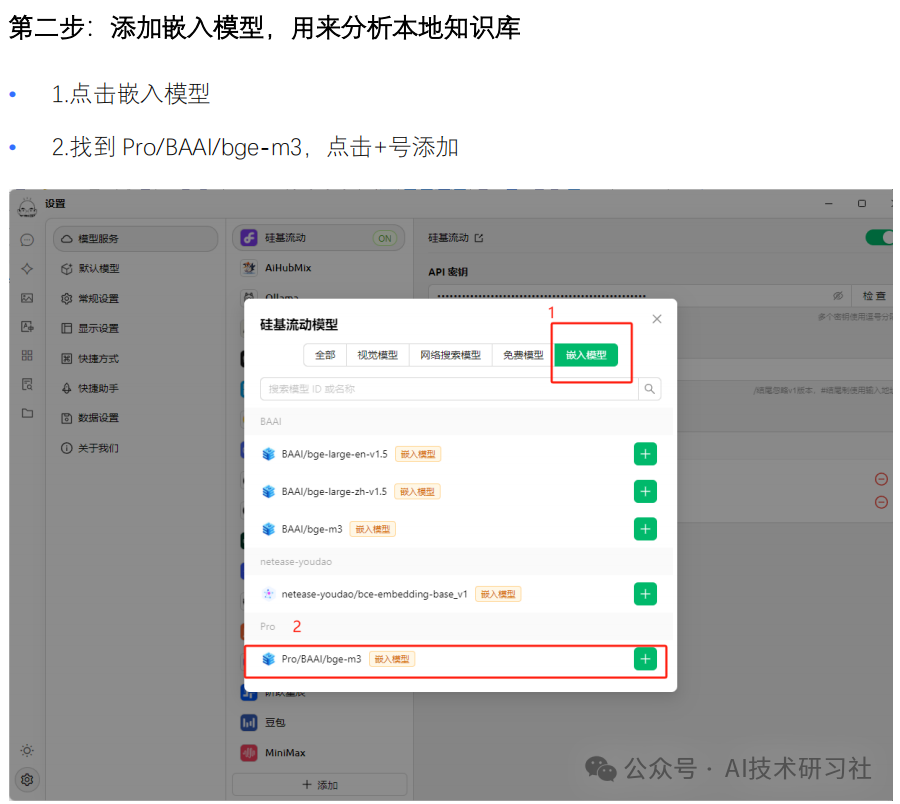This screenshot has width=900, height=804.
Task: Select the AiHubMix provider row
Action: [319, 267]
